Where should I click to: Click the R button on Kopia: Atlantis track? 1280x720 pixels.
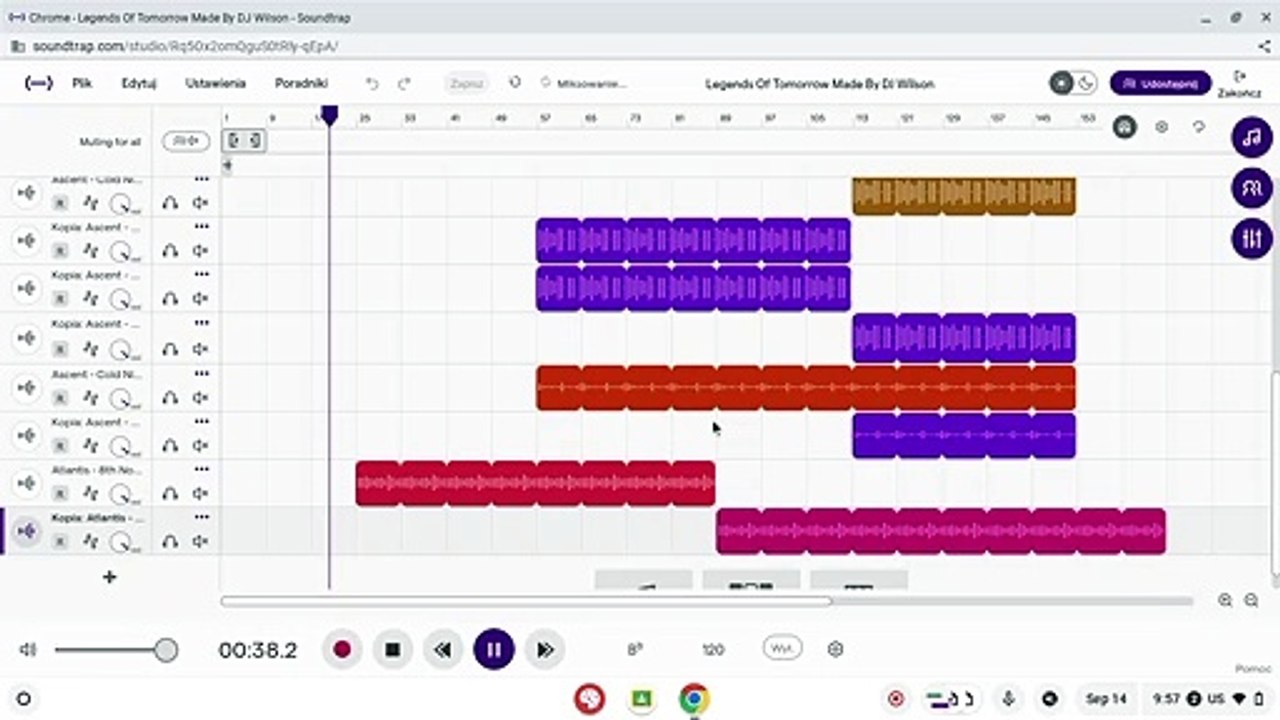60,542
